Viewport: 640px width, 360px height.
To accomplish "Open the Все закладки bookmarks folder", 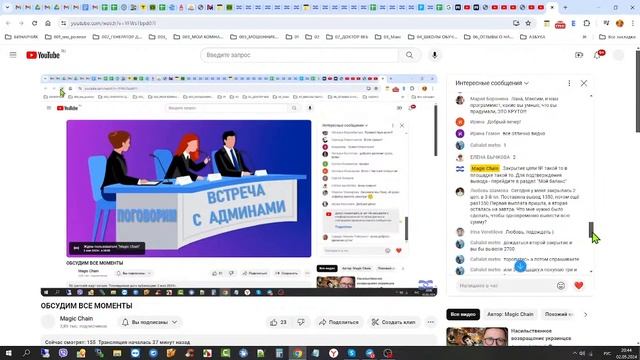I will pyautogui.click(x=617, y=37).
